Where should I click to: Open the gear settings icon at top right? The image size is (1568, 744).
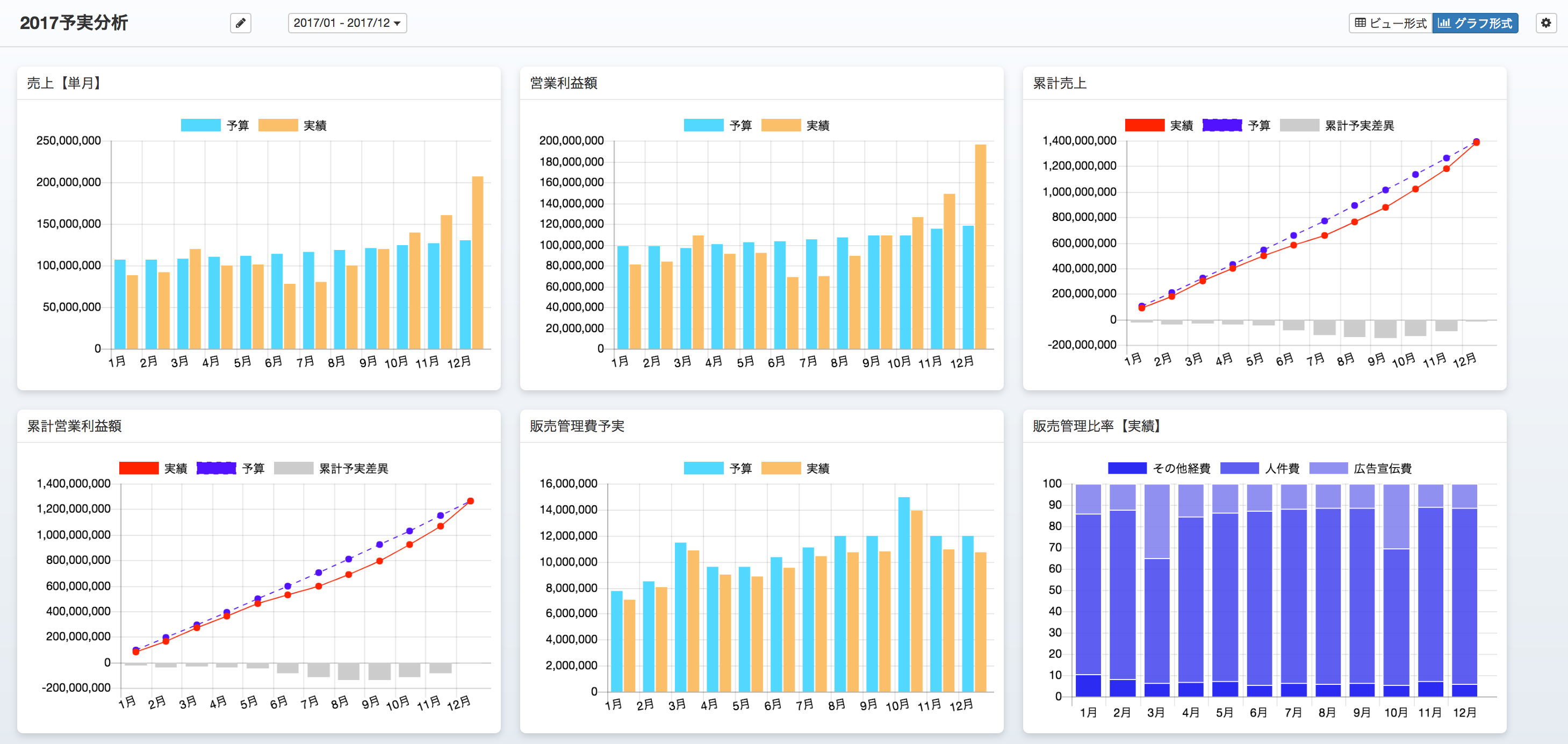point(1545,23)
